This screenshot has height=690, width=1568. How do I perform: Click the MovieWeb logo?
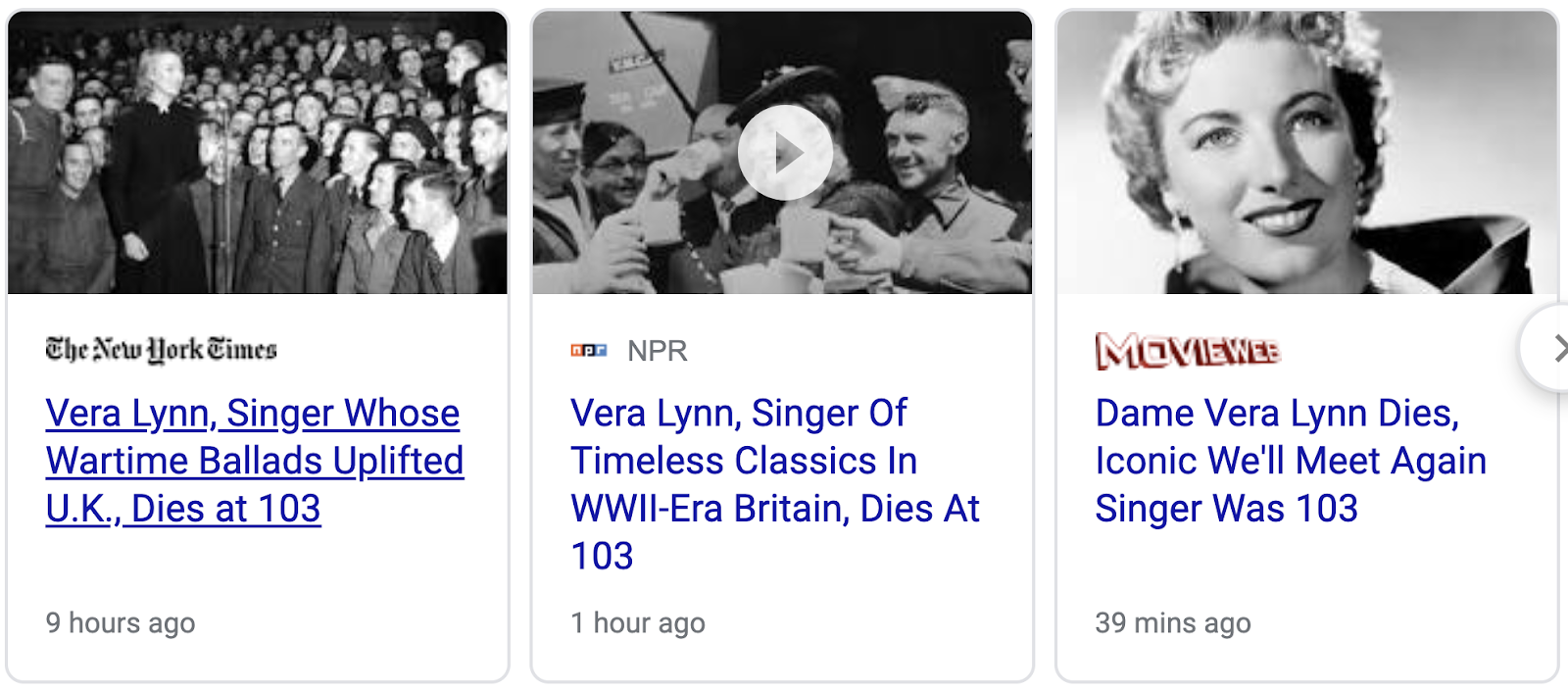(1188, 350)
